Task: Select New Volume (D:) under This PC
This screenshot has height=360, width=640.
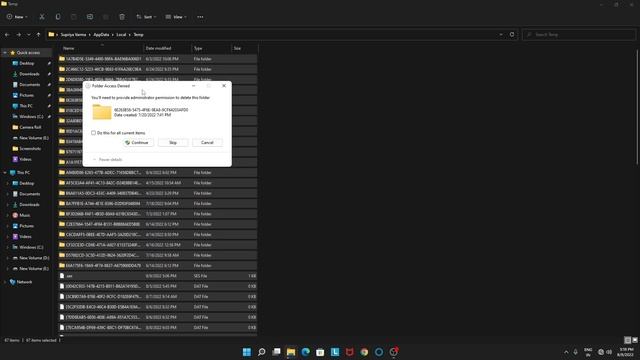Action: point(31,258)
